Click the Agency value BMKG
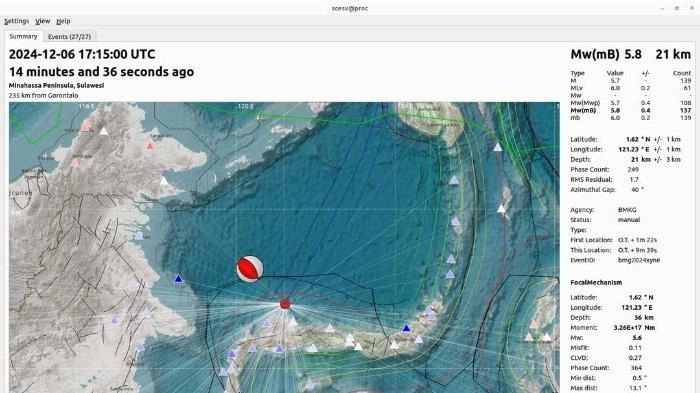The width and height of the screenshot is (700, 393). tap(627, 210)
